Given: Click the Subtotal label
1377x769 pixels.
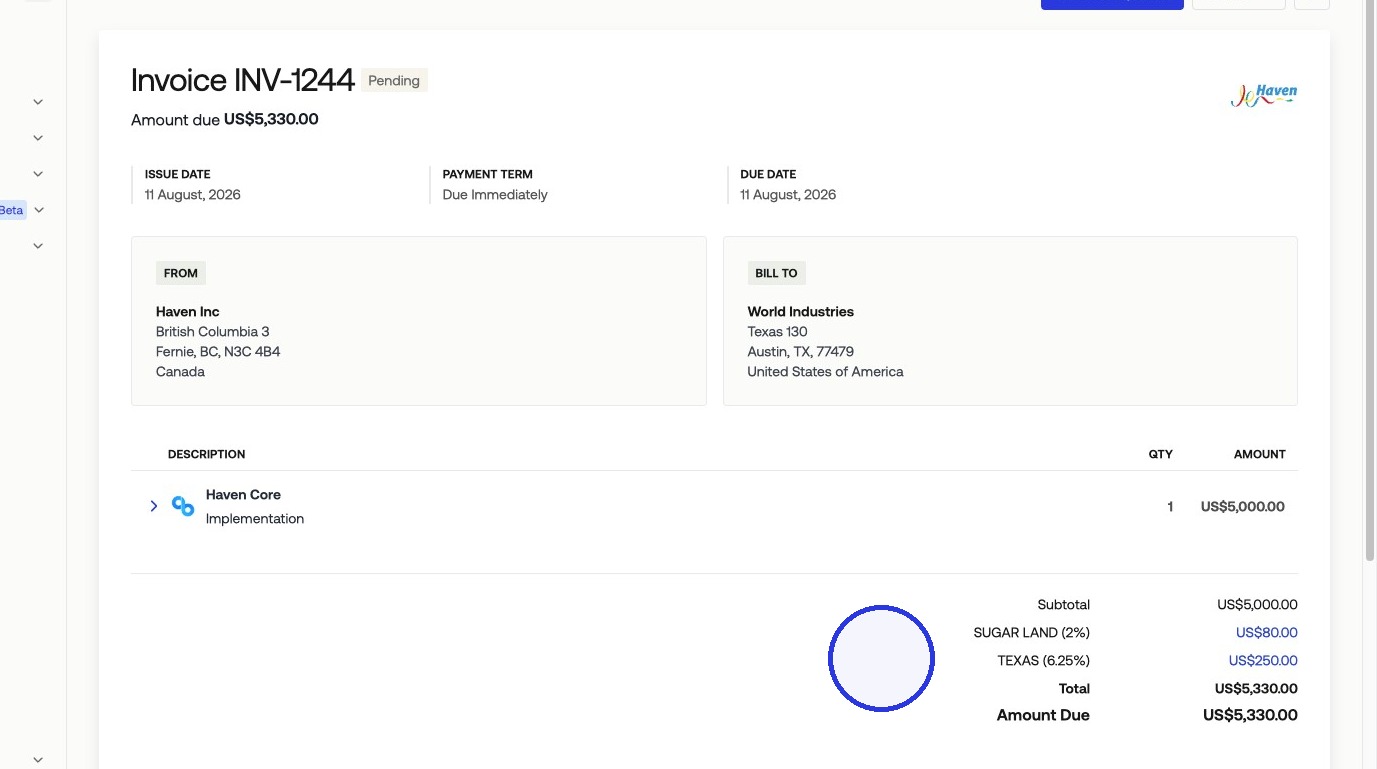Looking at the screenshot, I should [1064, 604].
